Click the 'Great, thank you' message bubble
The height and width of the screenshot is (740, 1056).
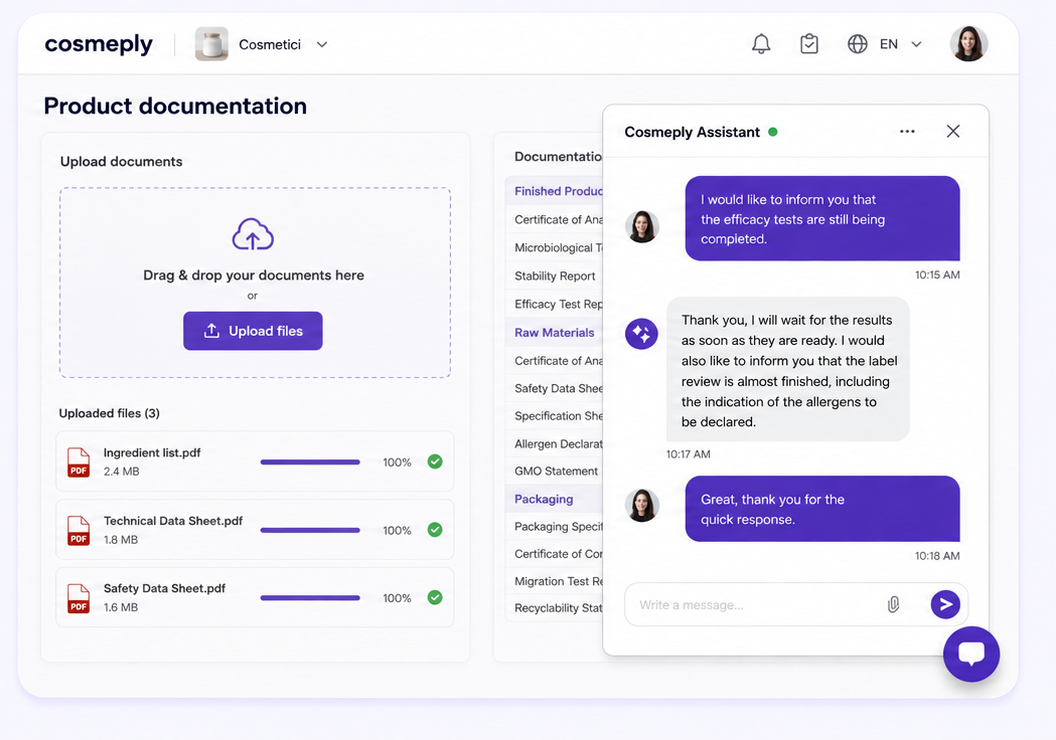pyautogui.click(x=822, y=509)
